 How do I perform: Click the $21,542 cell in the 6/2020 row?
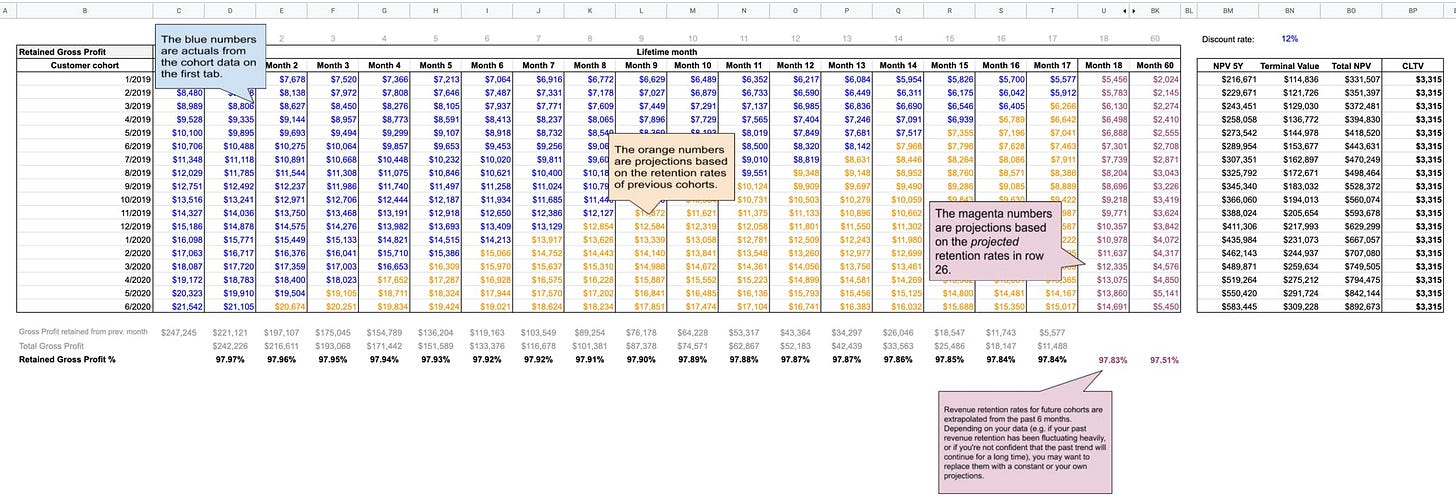(190, 306)
